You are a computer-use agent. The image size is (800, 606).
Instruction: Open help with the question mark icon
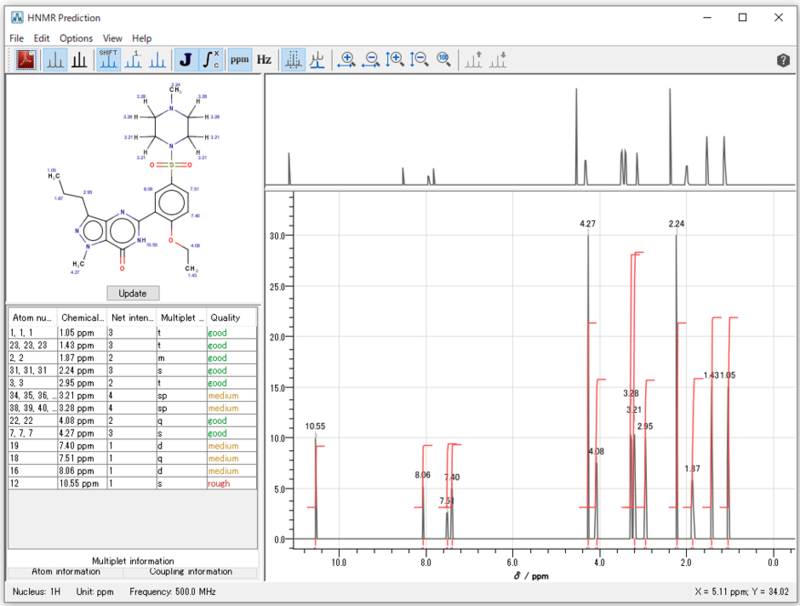pos(783,61)
